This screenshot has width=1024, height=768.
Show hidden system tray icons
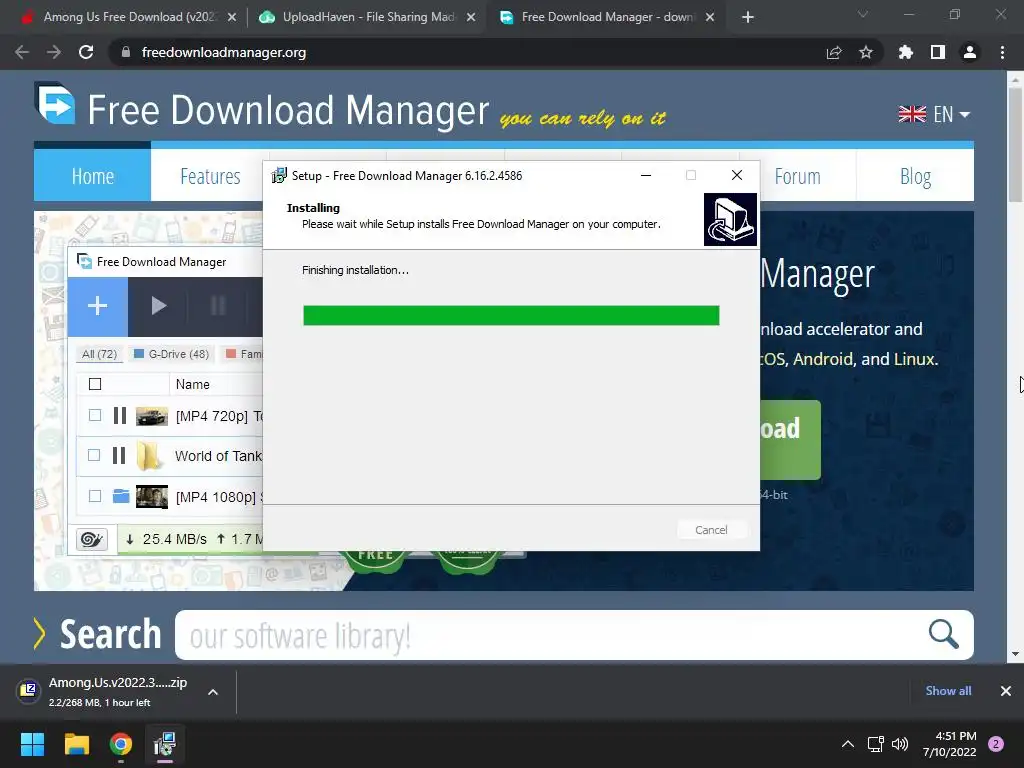point(848,744)
